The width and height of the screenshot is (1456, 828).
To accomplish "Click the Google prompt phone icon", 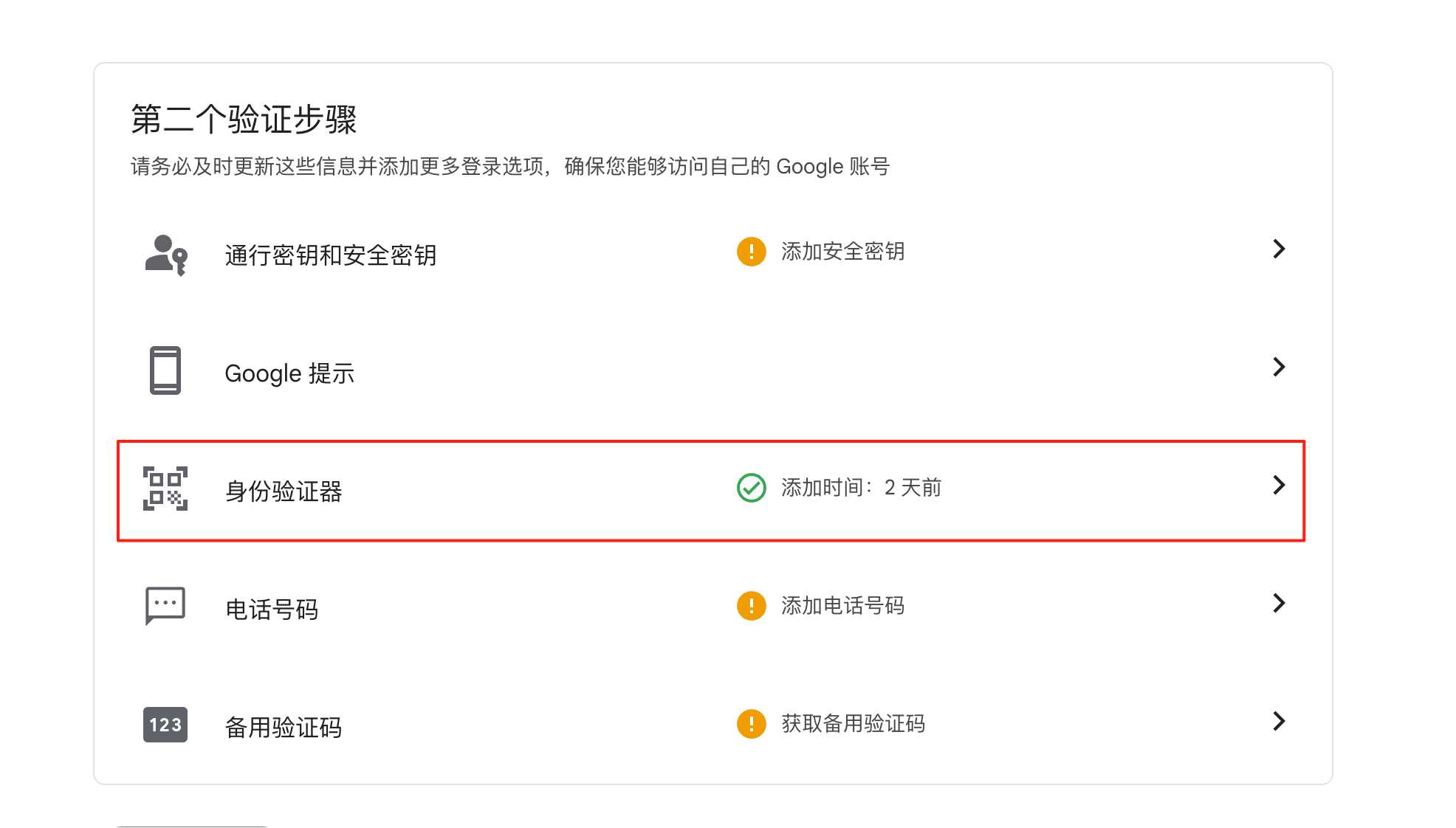I will pos(165,370).
